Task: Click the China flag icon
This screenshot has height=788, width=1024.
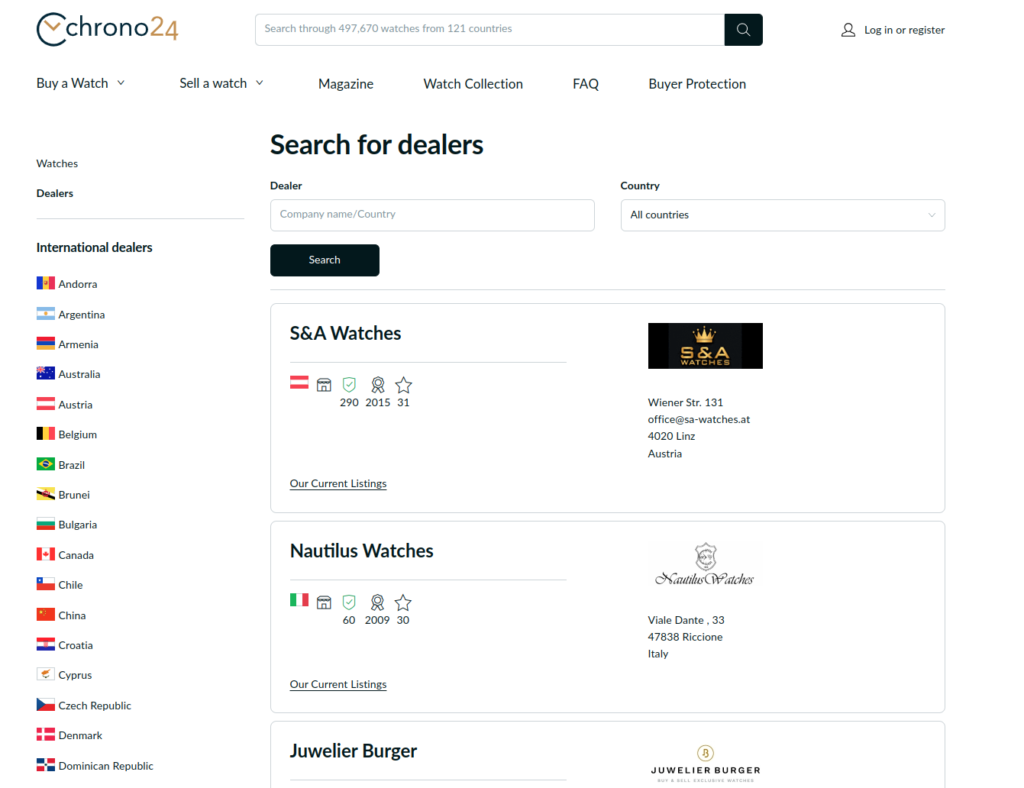Action: pos(46,615)
